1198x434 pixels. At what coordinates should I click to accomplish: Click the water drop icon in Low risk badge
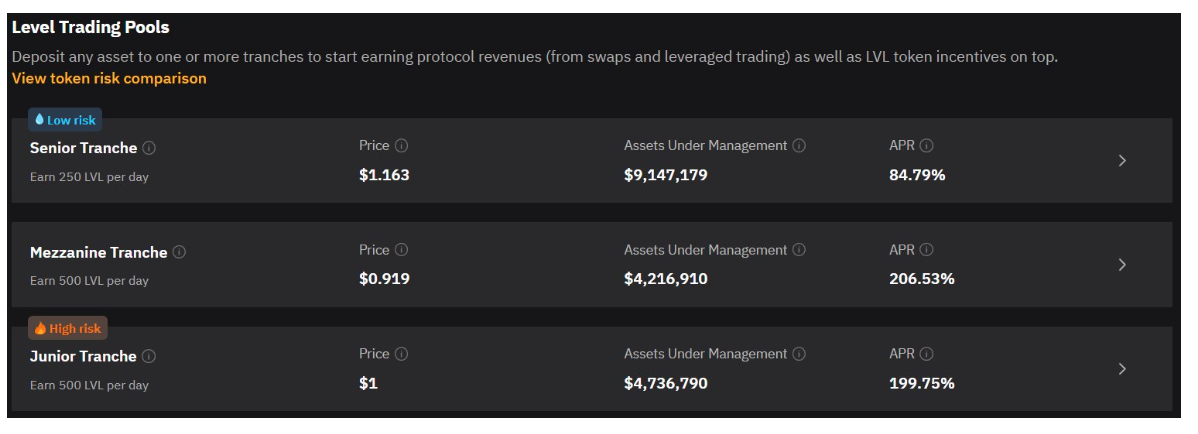40,119
